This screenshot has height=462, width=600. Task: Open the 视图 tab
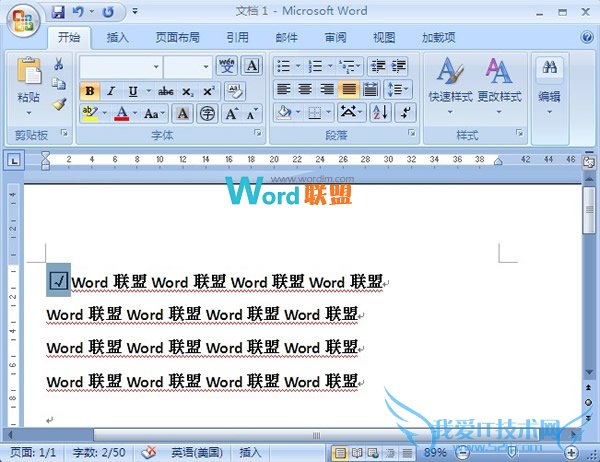pos(384,38)
